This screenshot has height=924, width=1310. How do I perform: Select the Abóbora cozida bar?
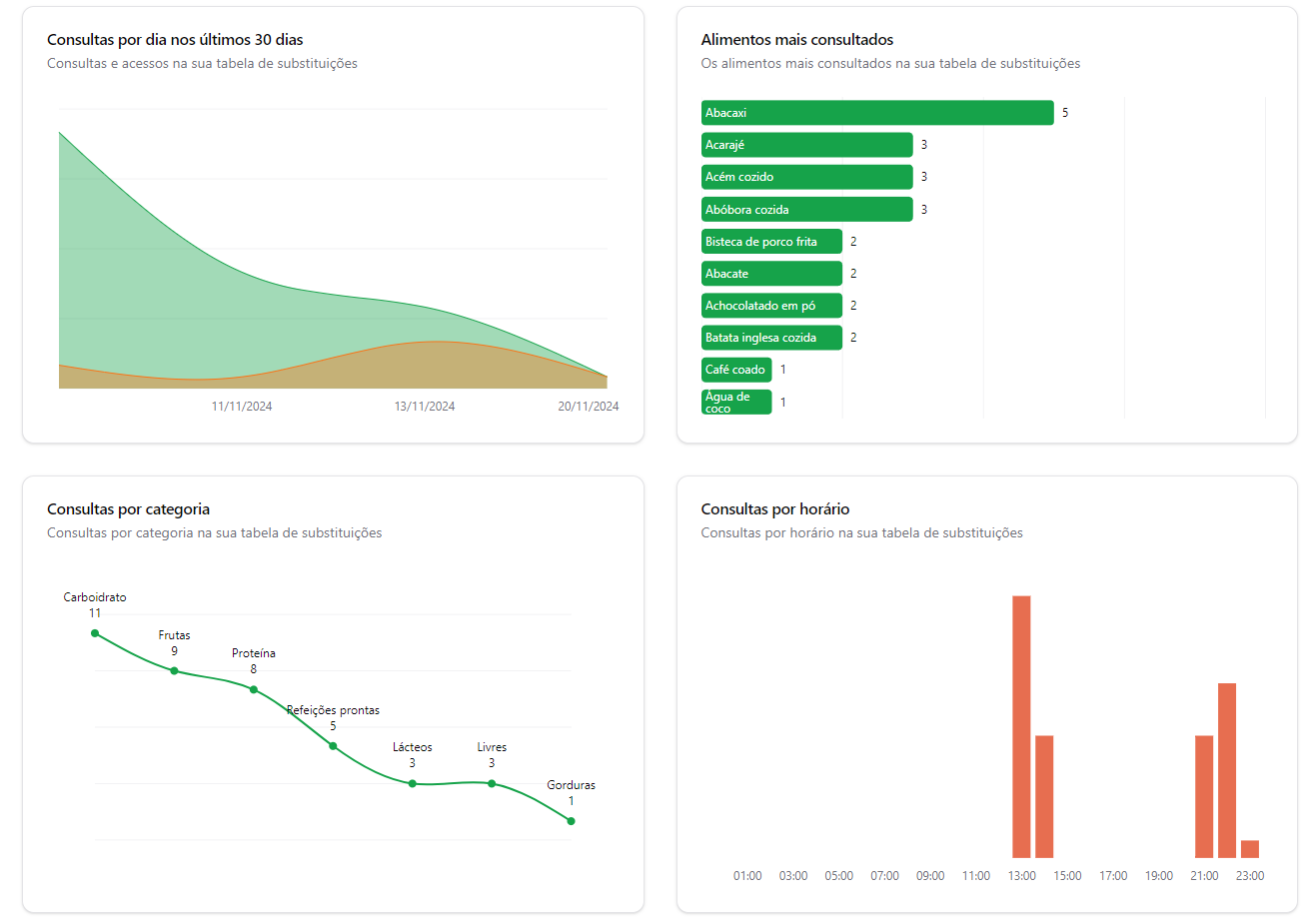pos(807,210)
